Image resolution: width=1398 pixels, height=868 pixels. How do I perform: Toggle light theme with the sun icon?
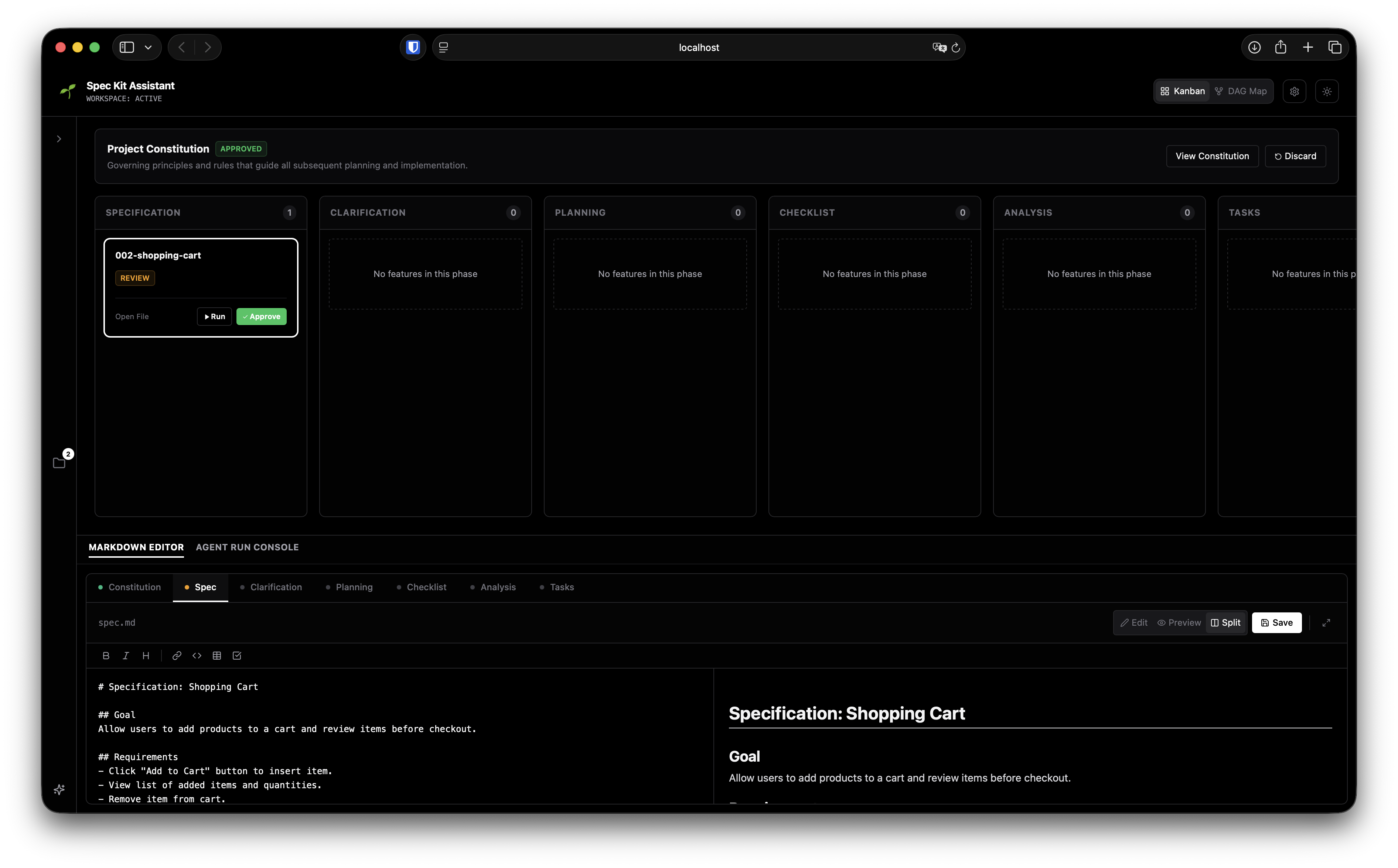[x=1327, y=91]
